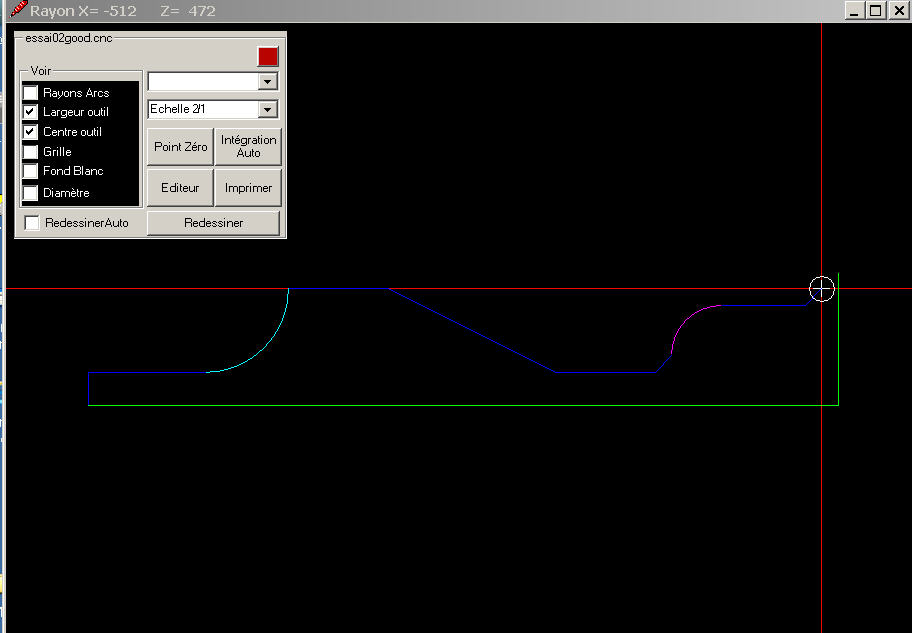Maximize the window
Image resolution: width=912 pixels, height=633 pixels.
coord(876,10)
